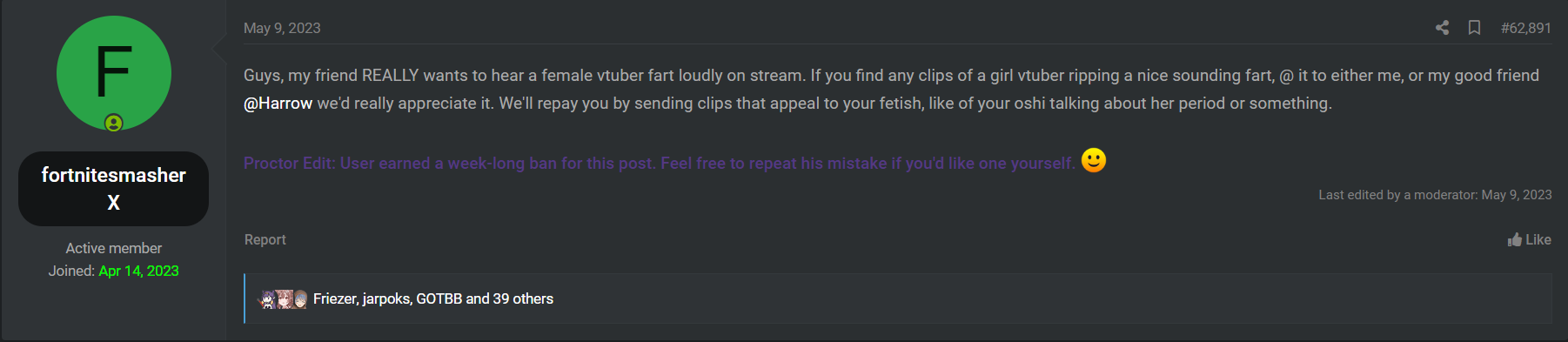Screen dimensions: 1568x342
Task: Click second reaction avatar in likes bar
Action: pyautogui.click(x=284, y=299)
